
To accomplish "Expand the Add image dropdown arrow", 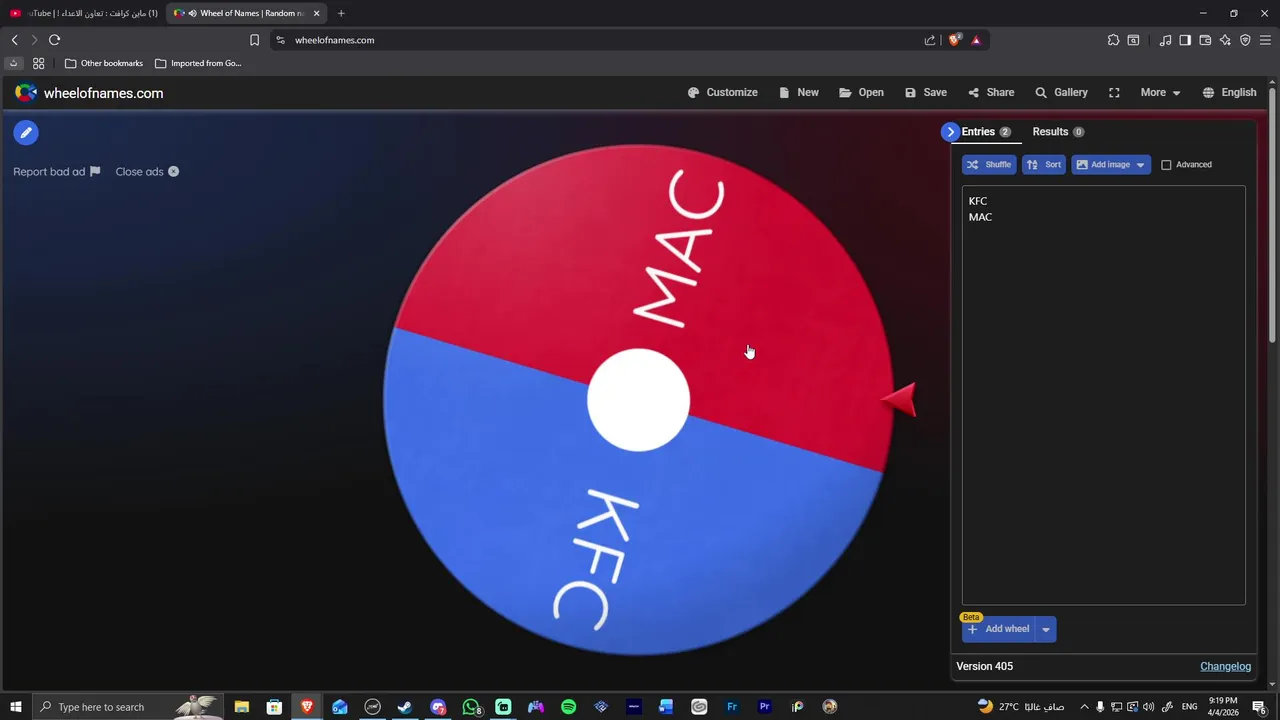I will point(1141,164).
